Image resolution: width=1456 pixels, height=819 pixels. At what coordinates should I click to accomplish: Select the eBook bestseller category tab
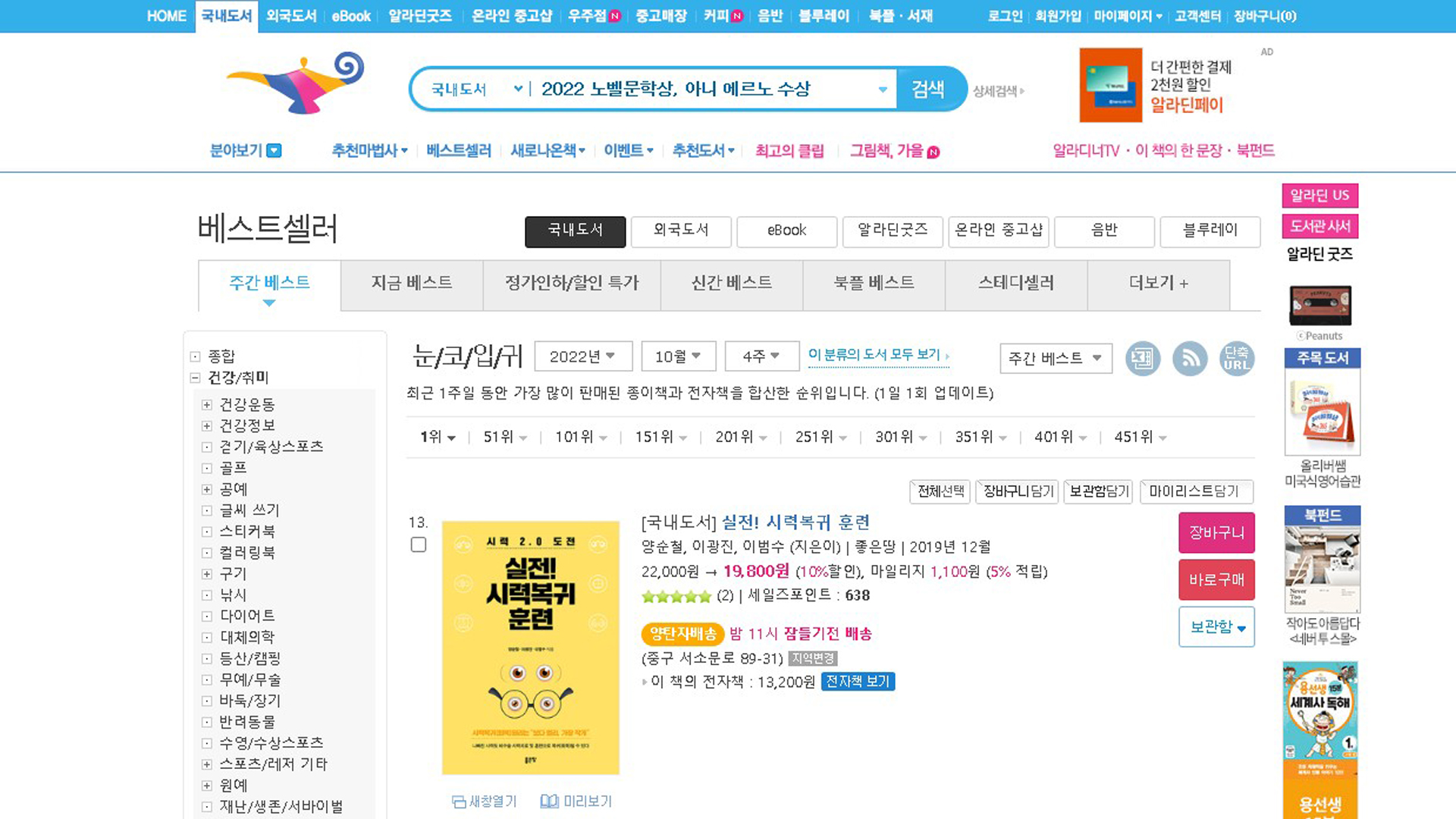[x=786, y=231]
